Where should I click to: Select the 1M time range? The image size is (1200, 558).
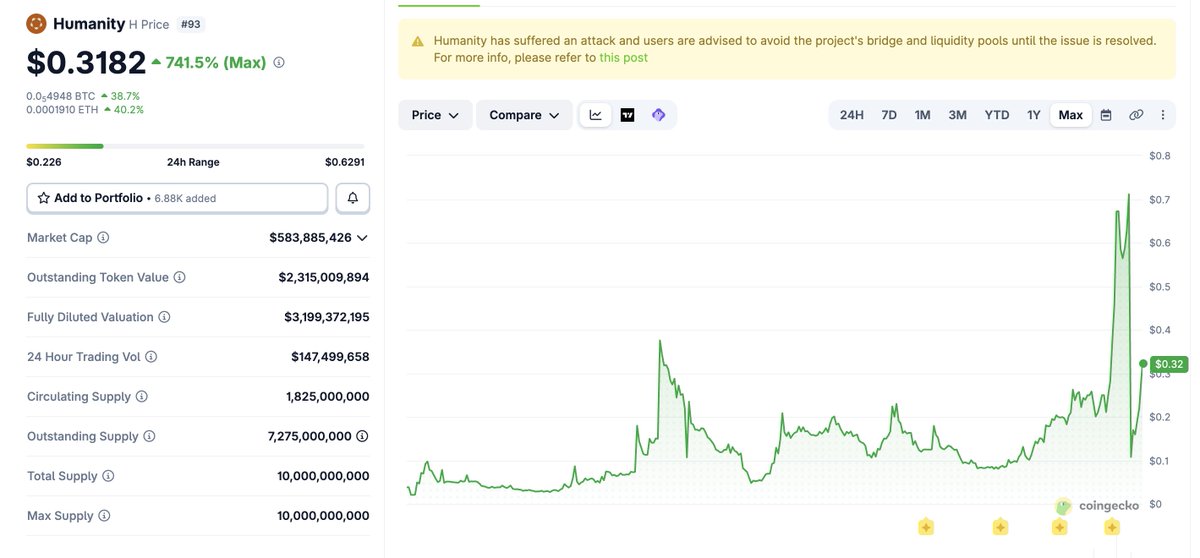coord(922,115)
